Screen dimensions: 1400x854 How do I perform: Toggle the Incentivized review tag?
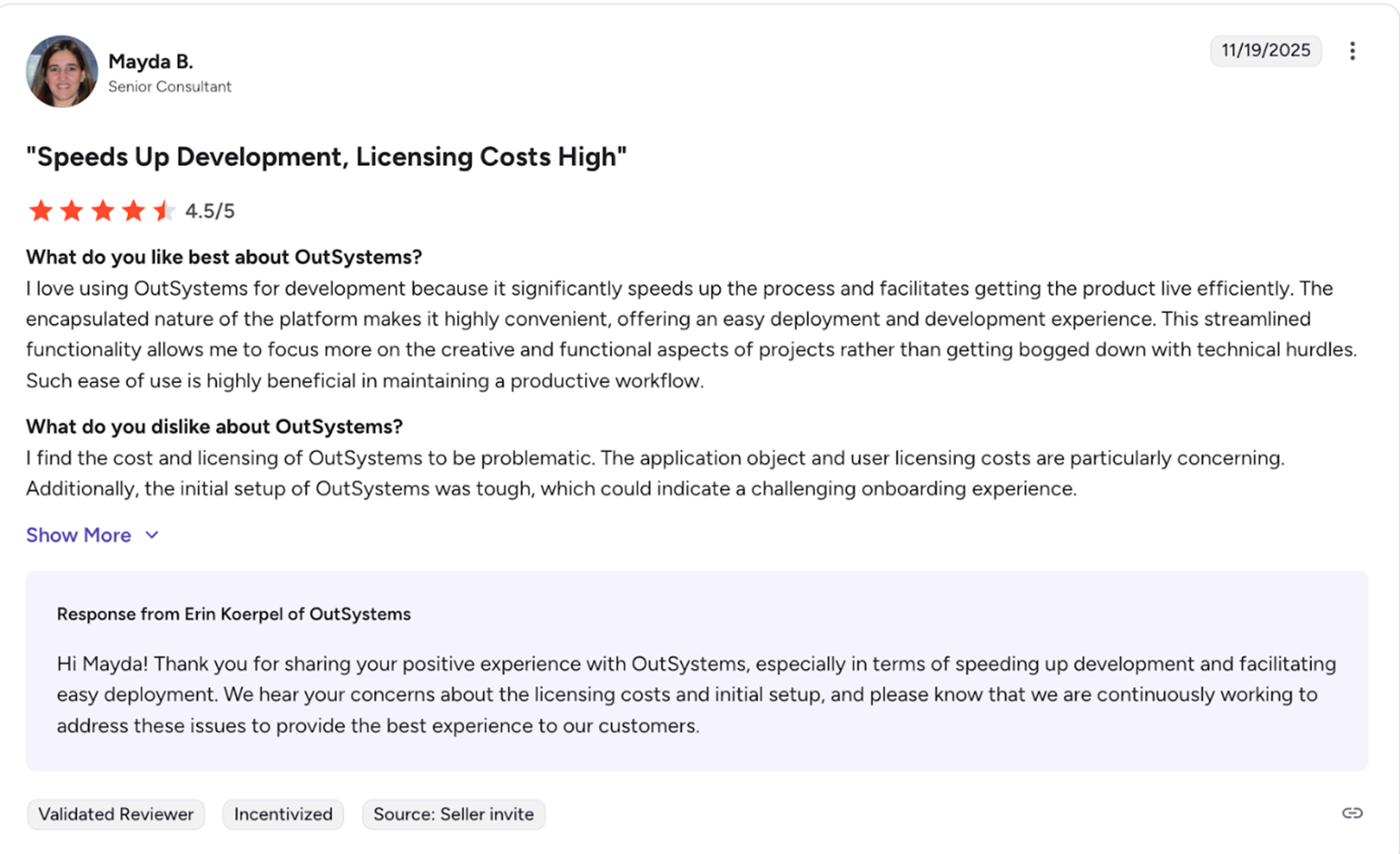[282, 814]
